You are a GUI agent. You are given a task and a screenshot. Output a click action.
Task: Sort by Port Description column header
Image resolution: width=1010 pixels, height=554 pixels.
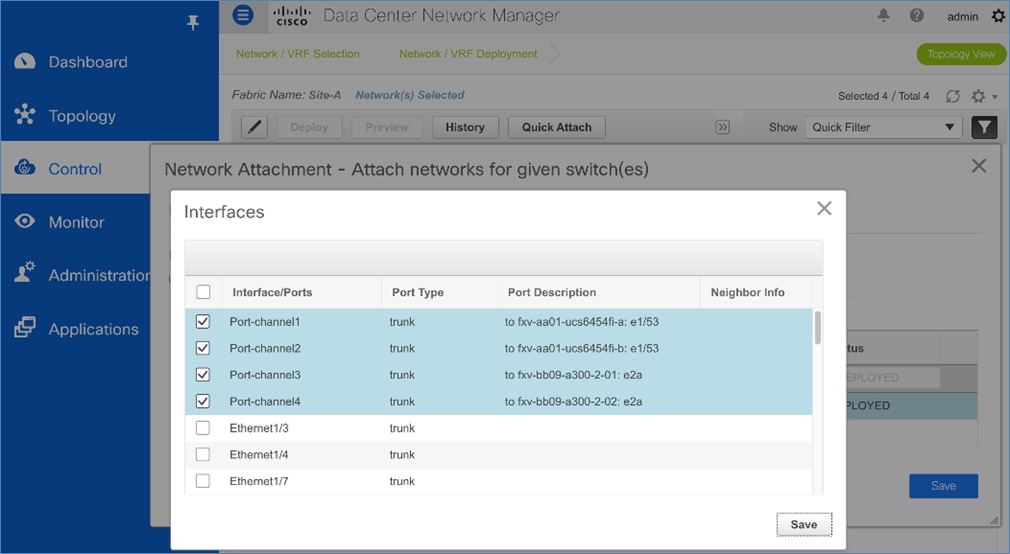click(x=551, y=292)
